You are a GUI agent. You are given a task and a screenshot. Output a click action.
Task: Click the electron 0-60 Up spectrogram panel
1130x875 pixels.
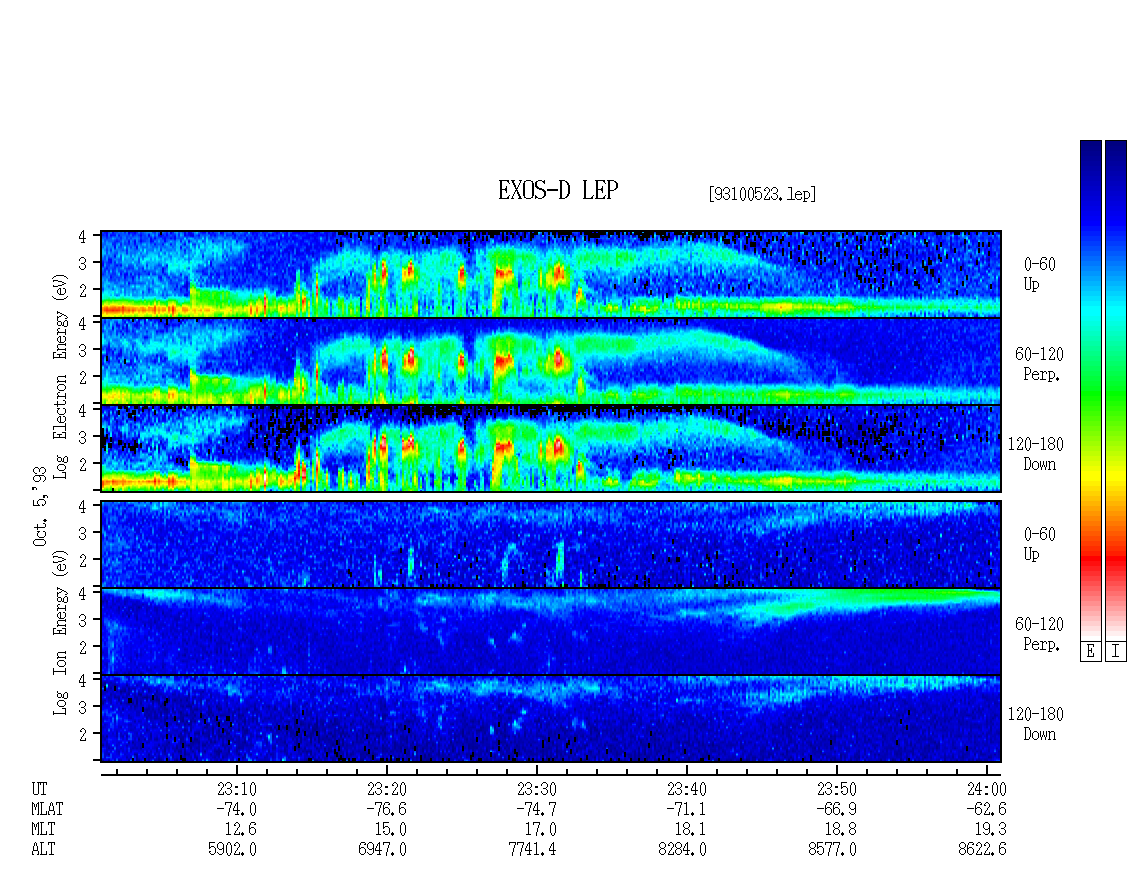click(x=551, y=274)
